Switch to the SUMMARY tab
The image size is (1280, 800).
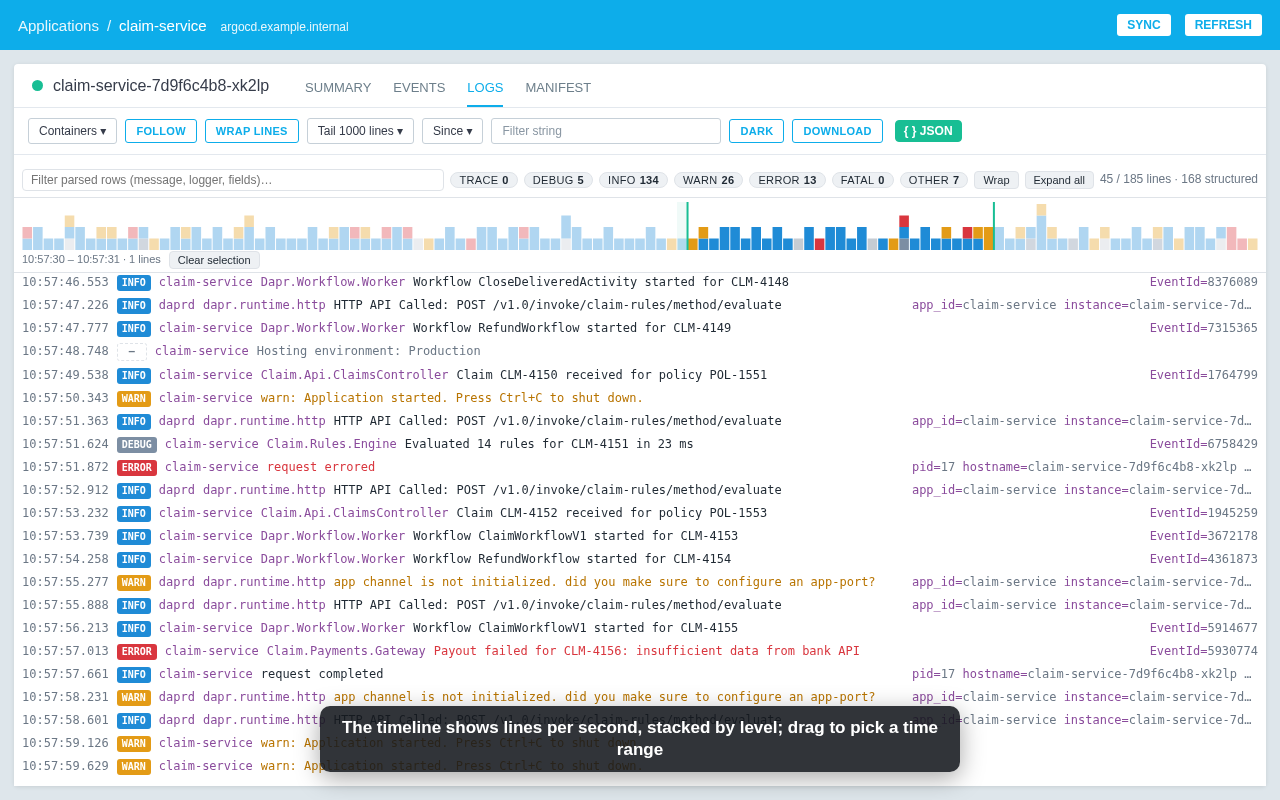point(338,88)
